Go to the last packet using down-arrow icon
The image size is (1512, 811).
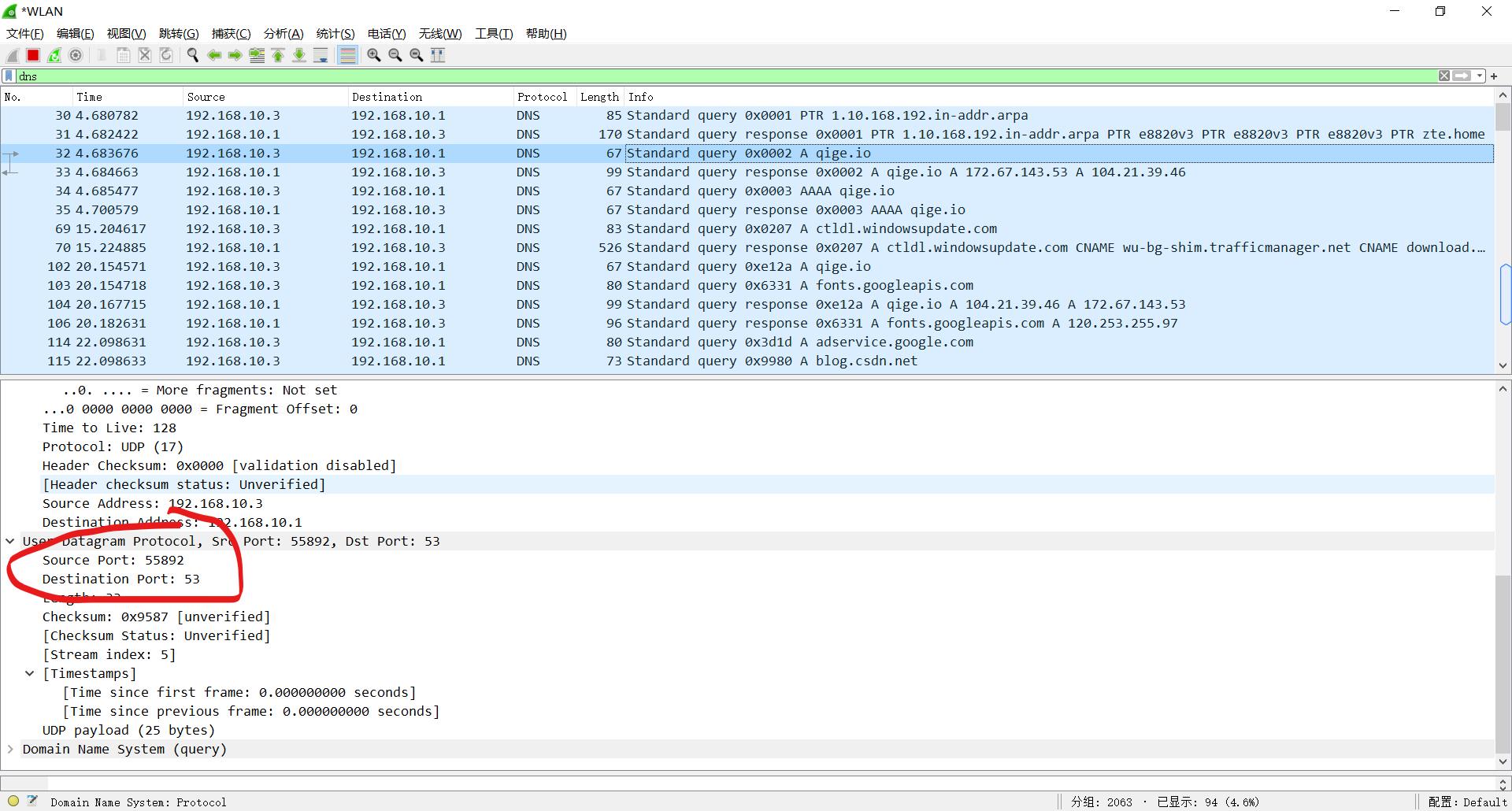[299, 55]
